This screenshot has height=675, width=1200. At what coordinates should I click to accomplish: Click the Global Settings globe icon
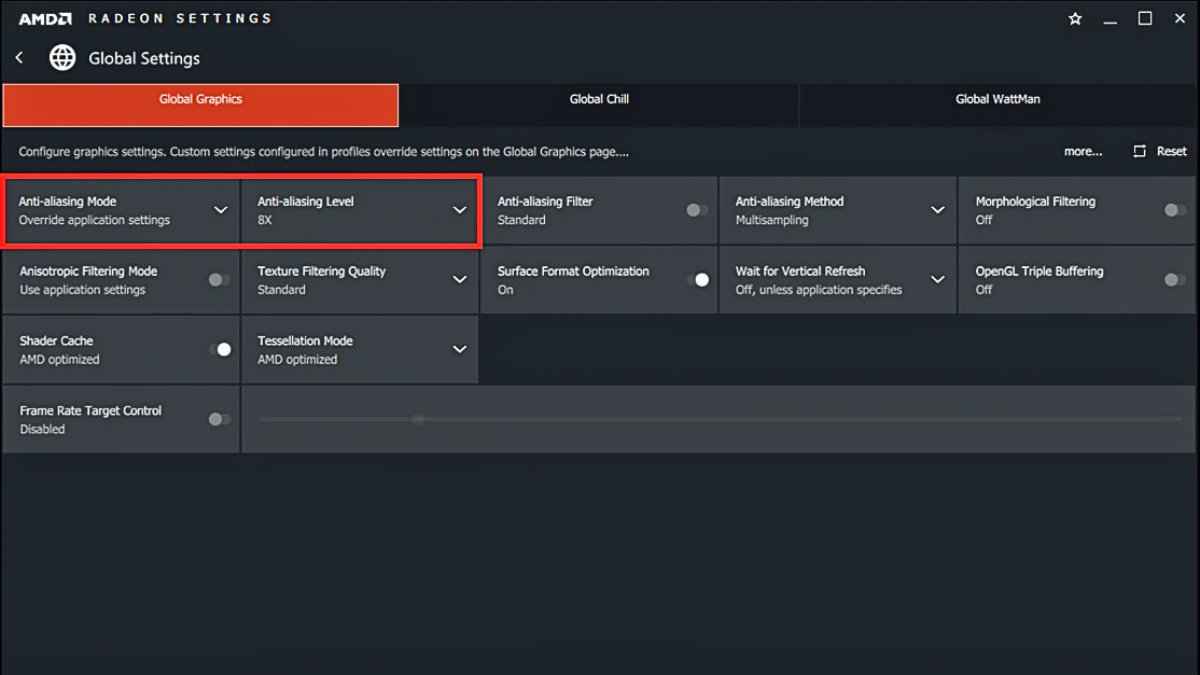click(62, 58)
